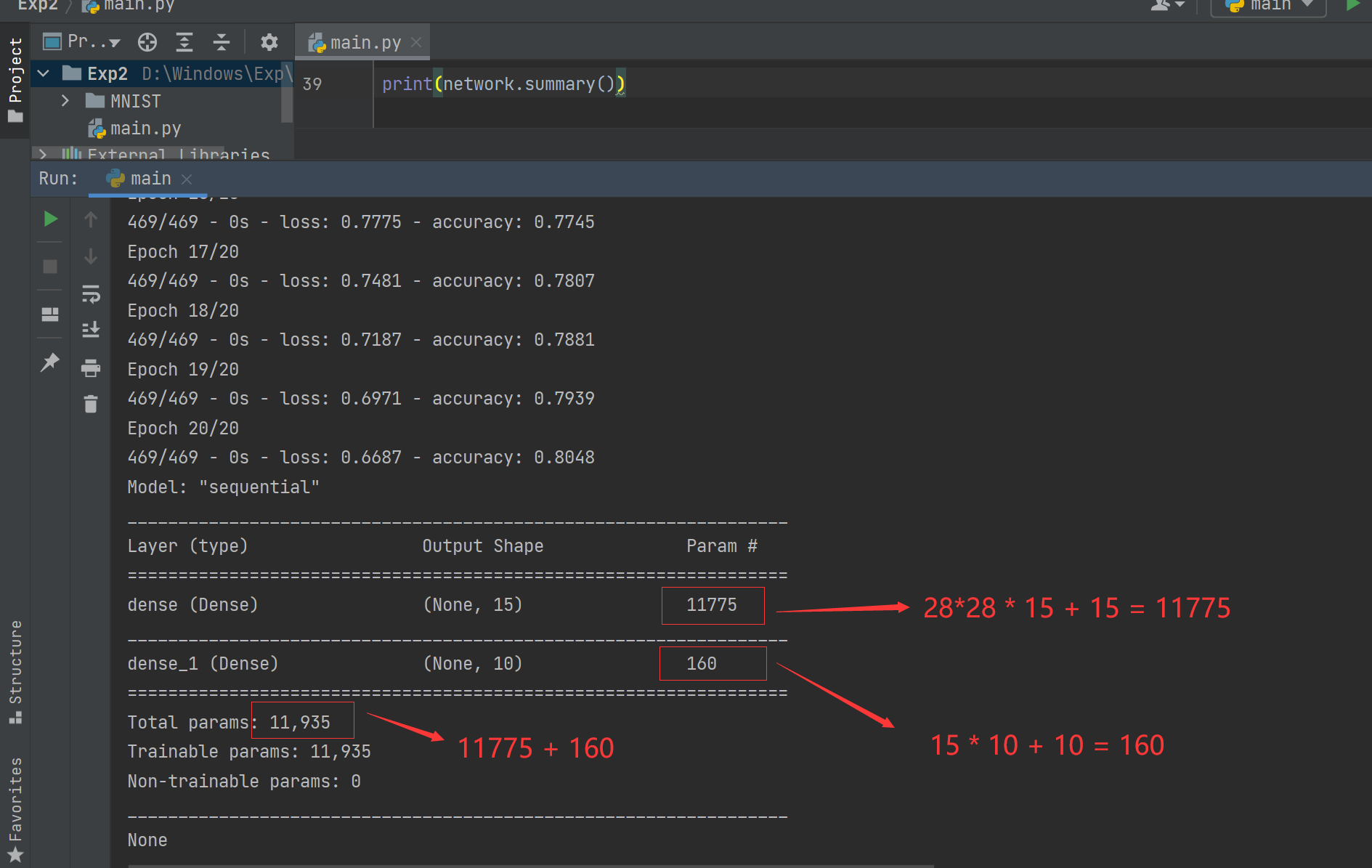Screen dimensions: 1372x868
Task: Place the cursor on line 39 print statement
Action: (x=503, y=84)
